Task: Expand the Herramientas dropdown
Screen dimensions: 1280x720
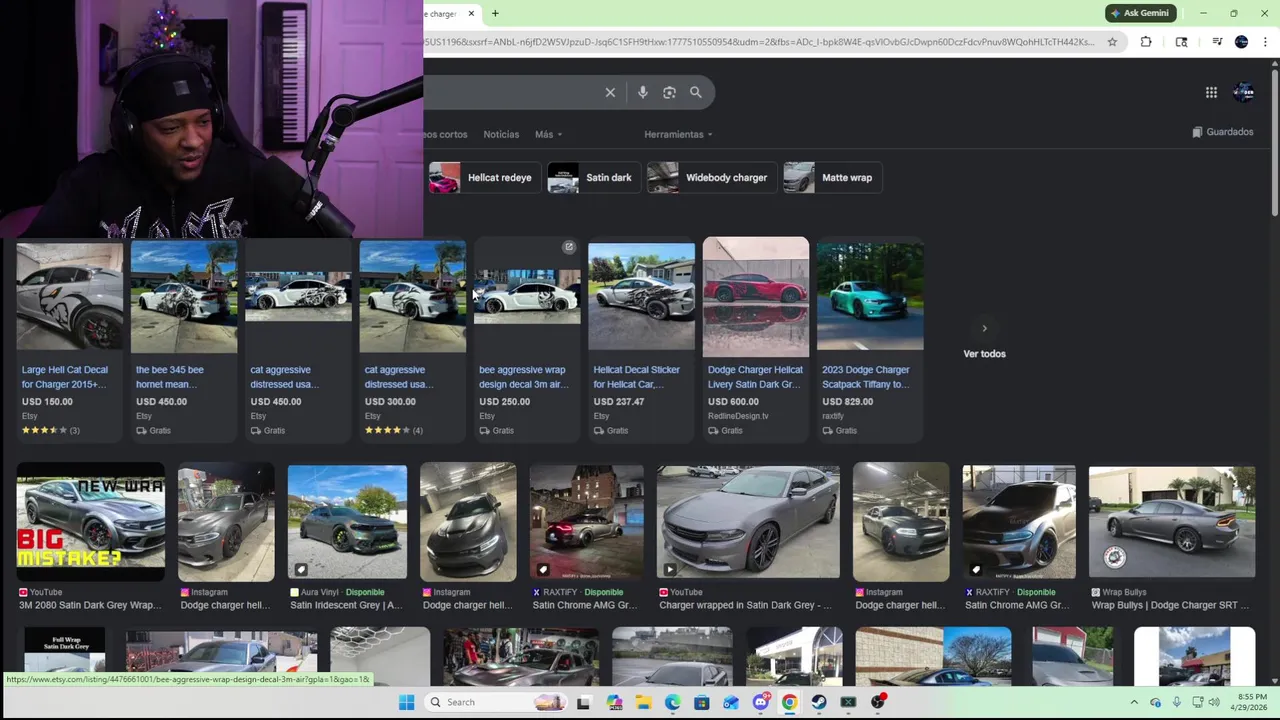Action: [678, 134]
